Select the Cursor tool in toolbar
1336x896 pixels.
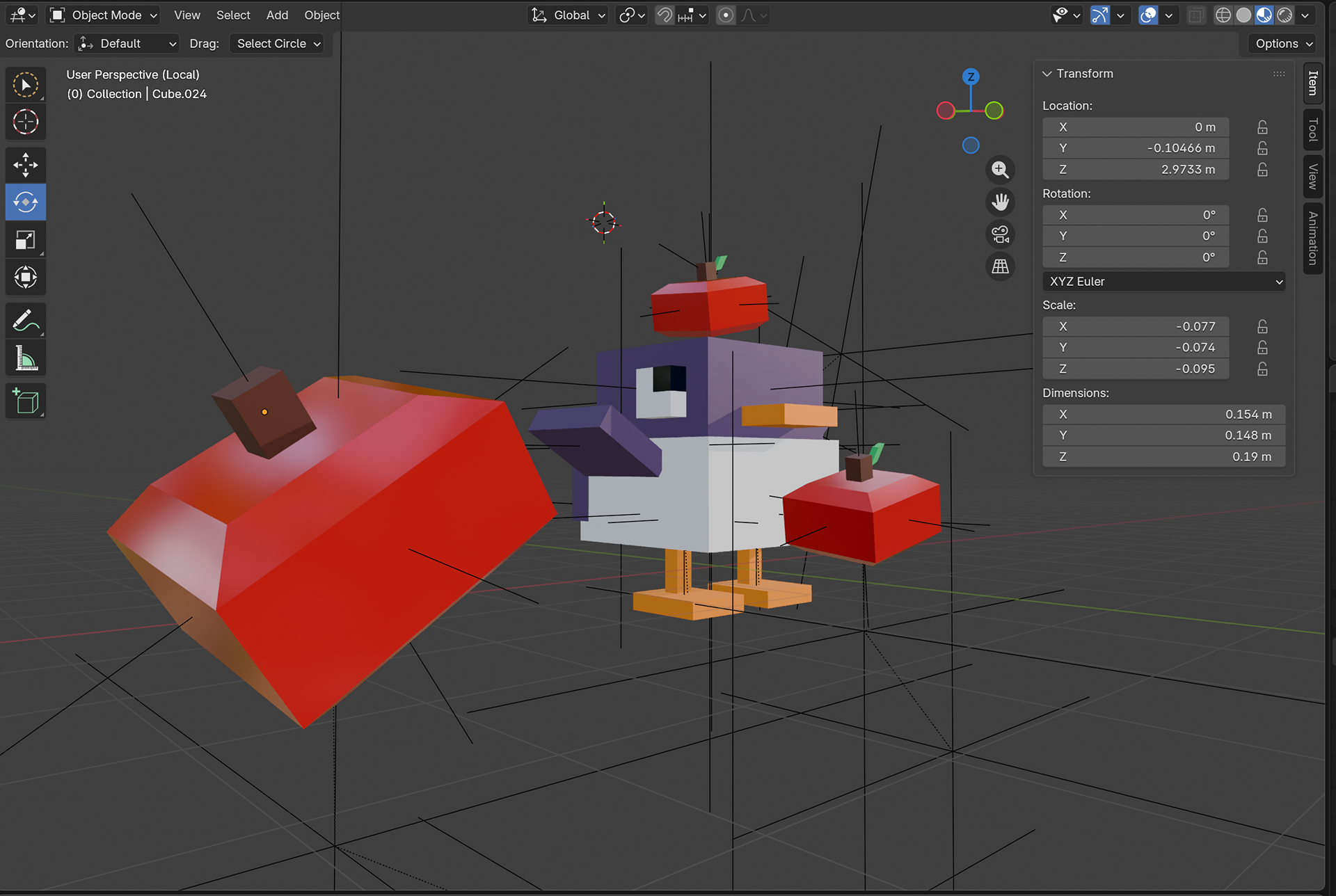(x=26, y=122)
